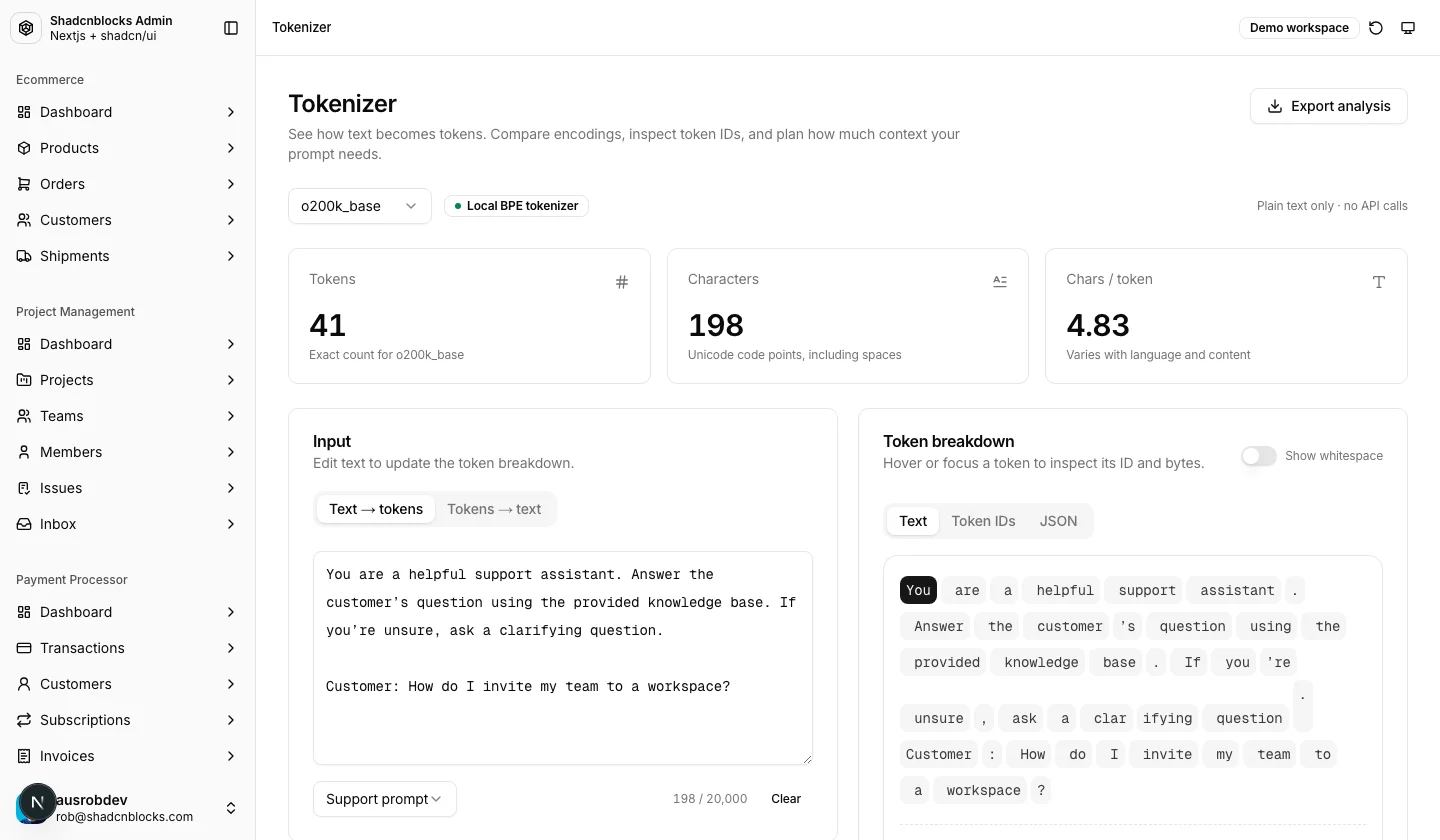Click the Shadcnblocks Admin logo icon

(x=26, y=28)
